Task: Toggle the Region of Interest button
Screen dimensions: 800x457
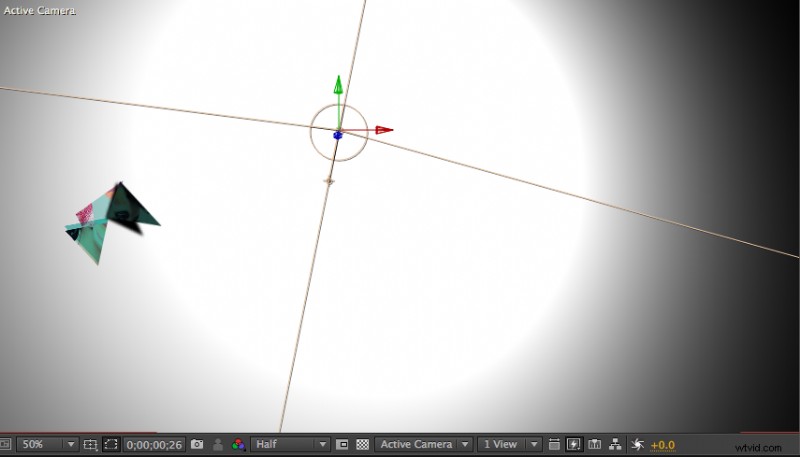Action: [343, 444]
